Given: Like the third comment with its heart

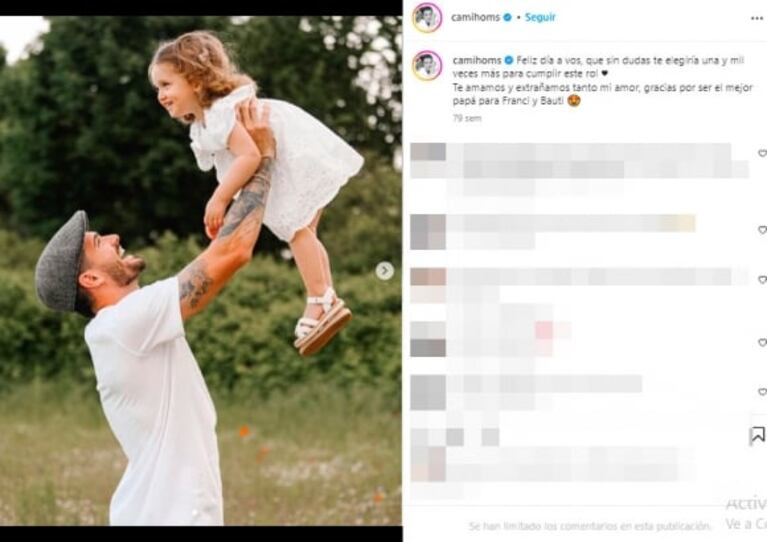Looking at the screenshot, I should [762, 280].
